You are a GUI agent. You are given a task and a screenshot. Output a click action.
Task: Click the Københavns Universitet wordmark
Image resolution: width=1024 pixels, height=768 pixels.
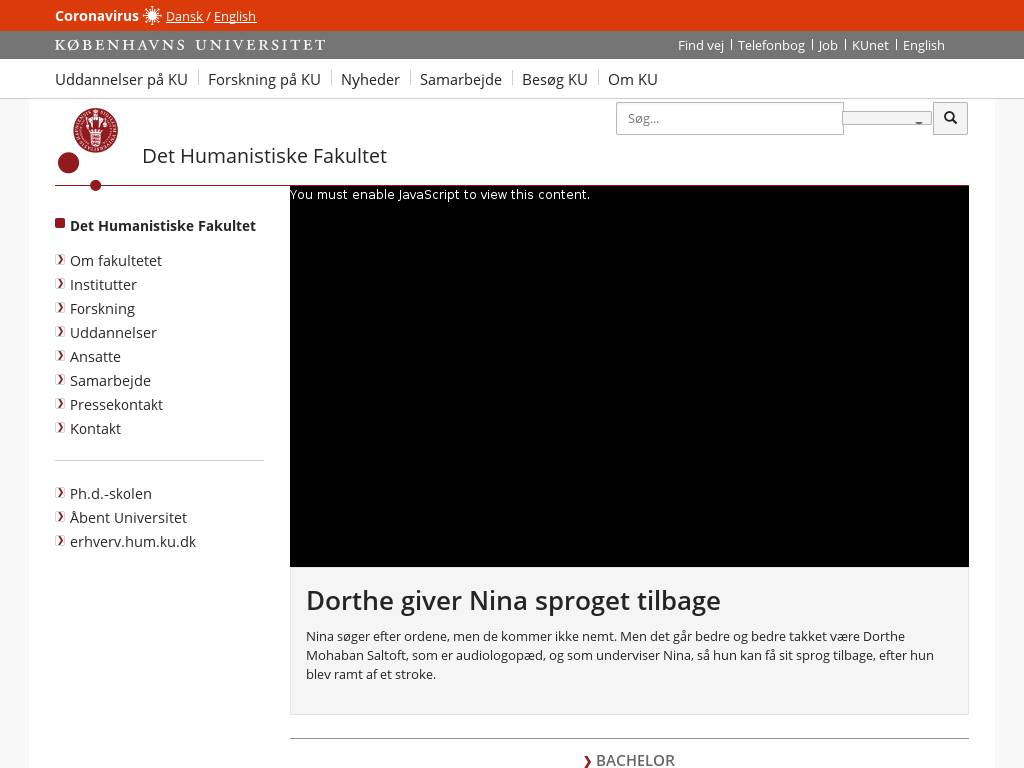point(190,45)
